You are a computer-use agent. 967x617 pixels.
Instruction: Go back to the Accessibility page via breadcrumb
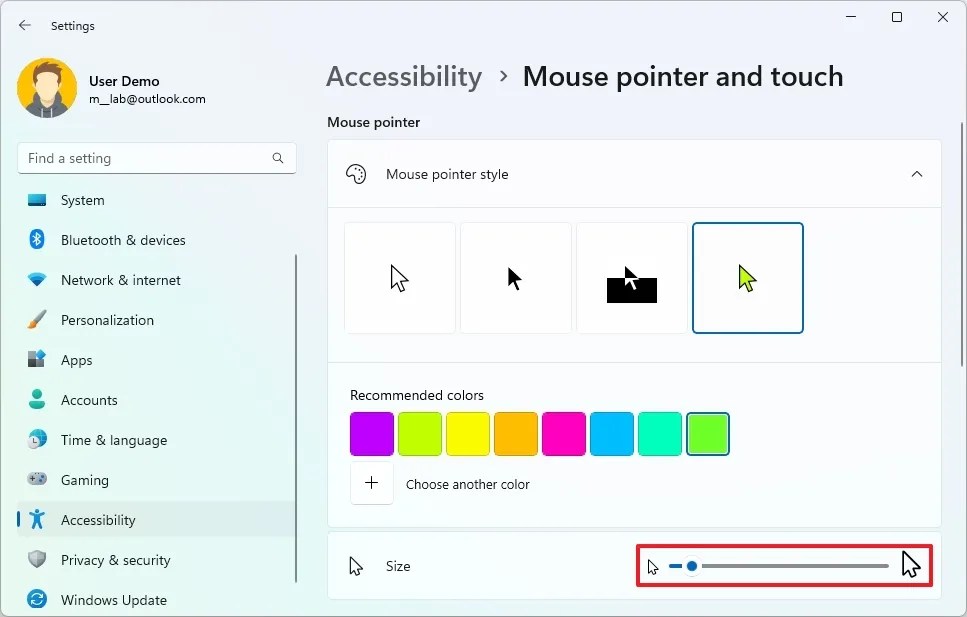pyautogui.click(x=403, y=76)
